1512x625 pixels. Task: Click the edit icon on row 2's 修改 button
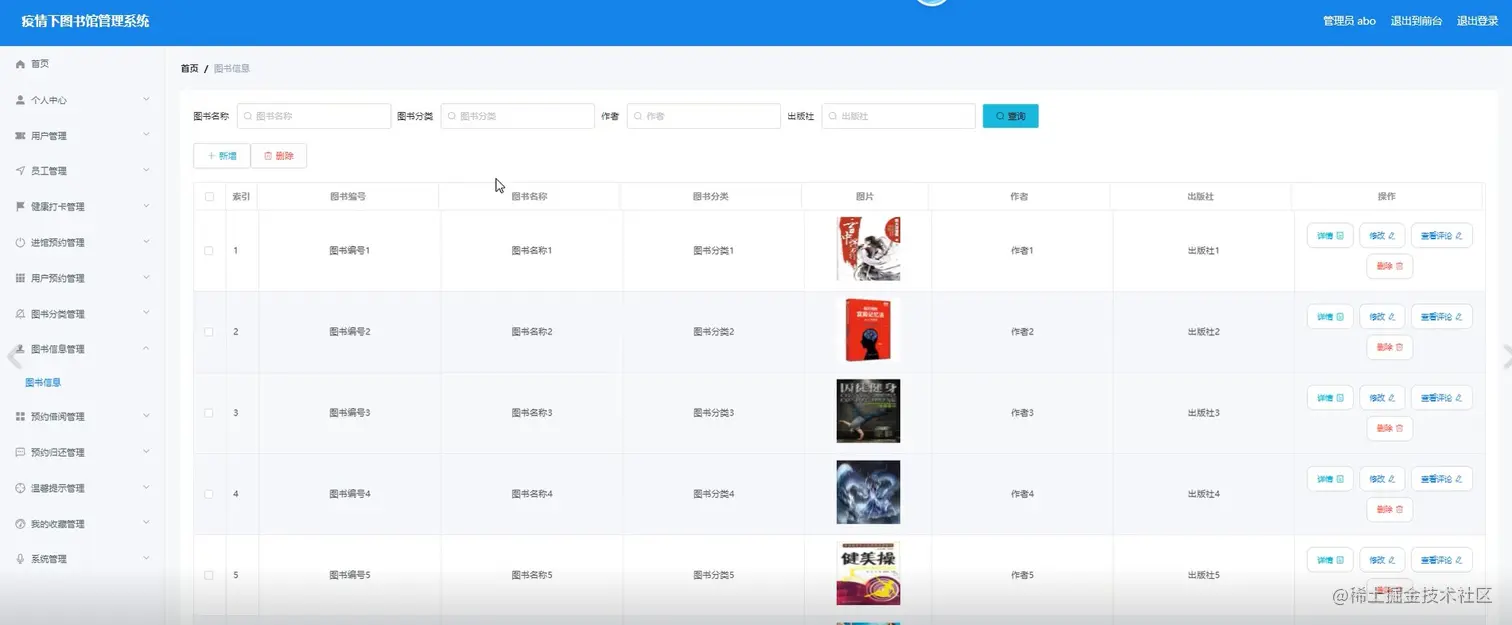[x=1390, y=316]
